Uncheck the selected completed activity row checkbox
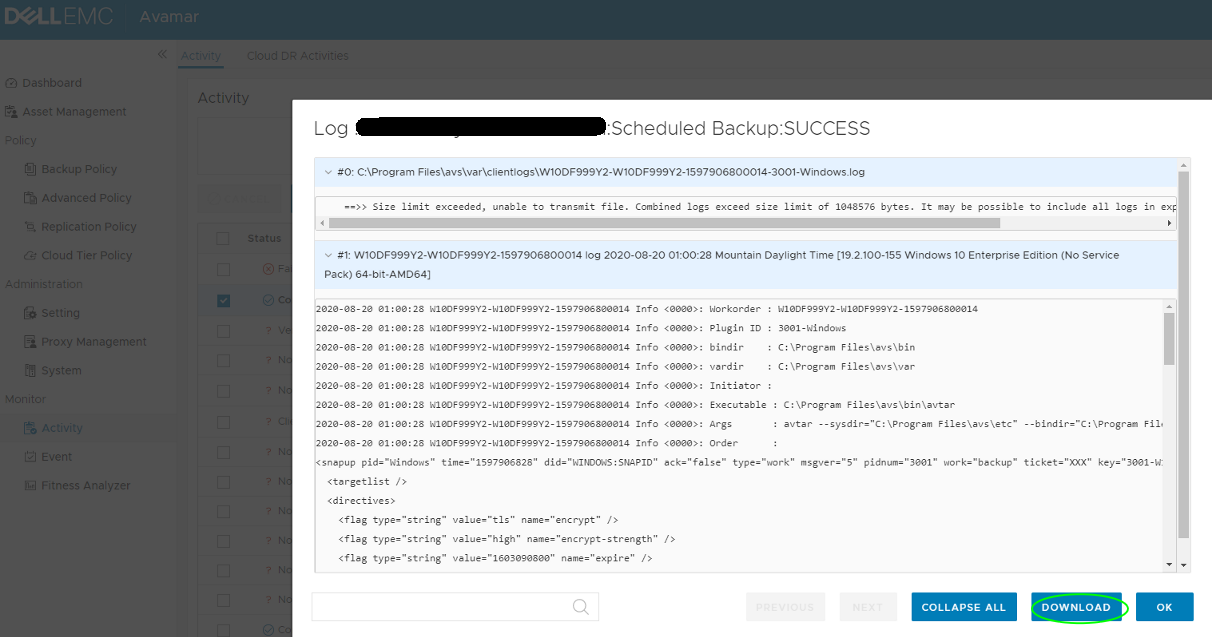1212x637 pixels. pos(223,300)
